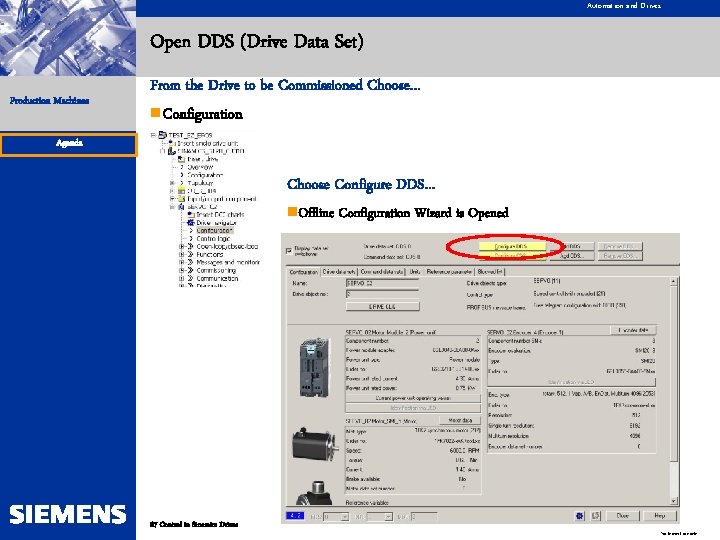
Task: Select Configuration under the servo drive tree
Action: coord(214,231)
